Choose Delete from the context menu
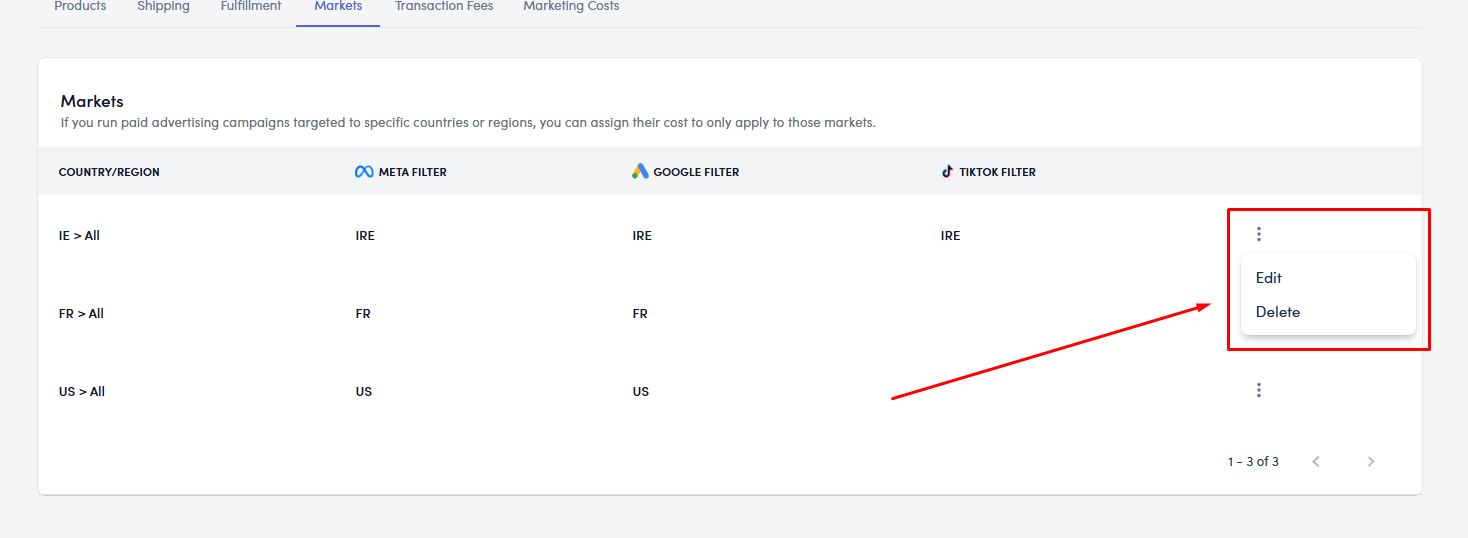Image resolution: width=1468 pixels, height=538 pixels. click(x=1278, y=312)
